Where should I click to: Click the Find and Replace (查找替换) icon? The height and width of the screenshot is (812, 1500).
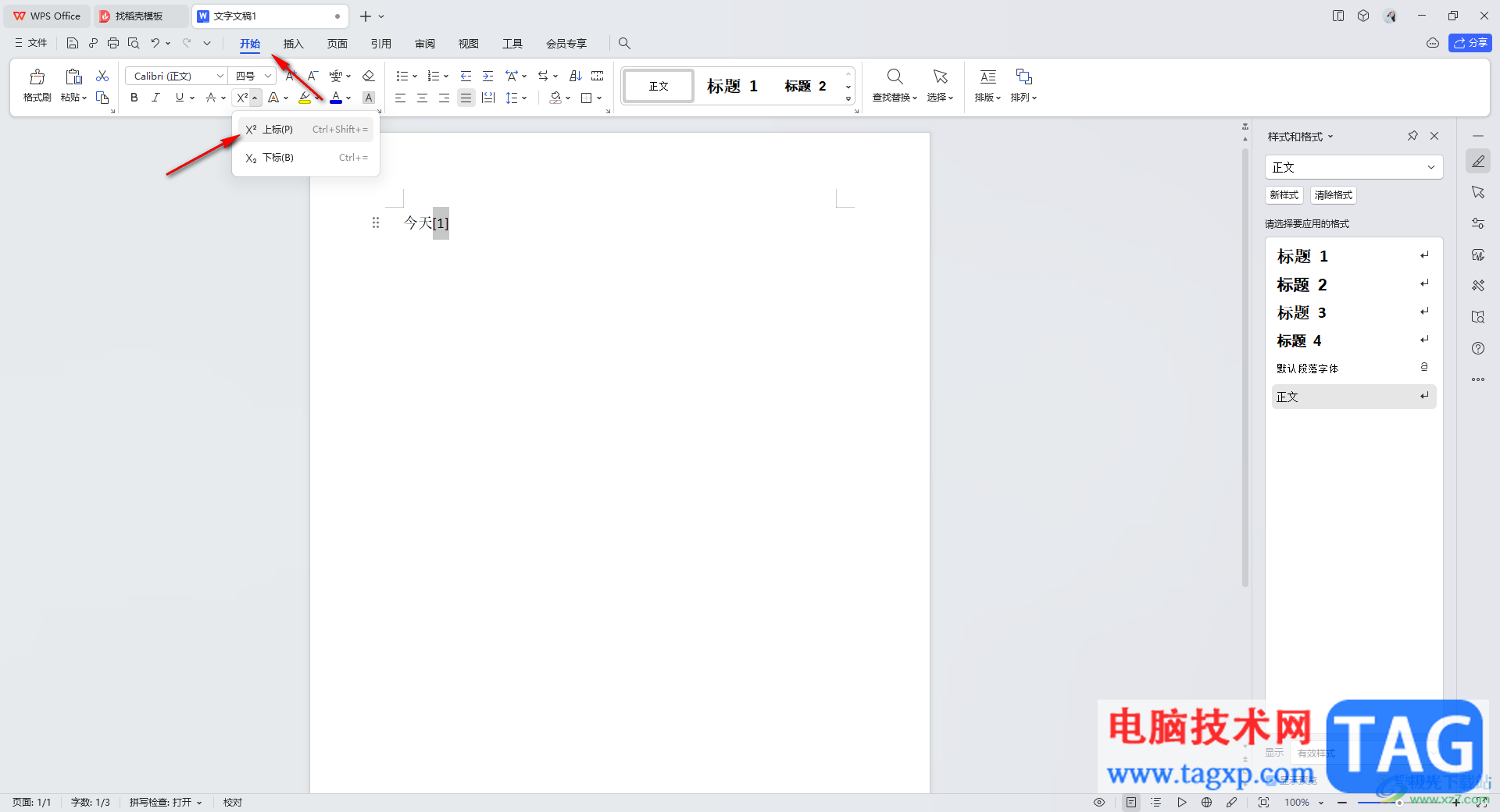coord(895,77)
